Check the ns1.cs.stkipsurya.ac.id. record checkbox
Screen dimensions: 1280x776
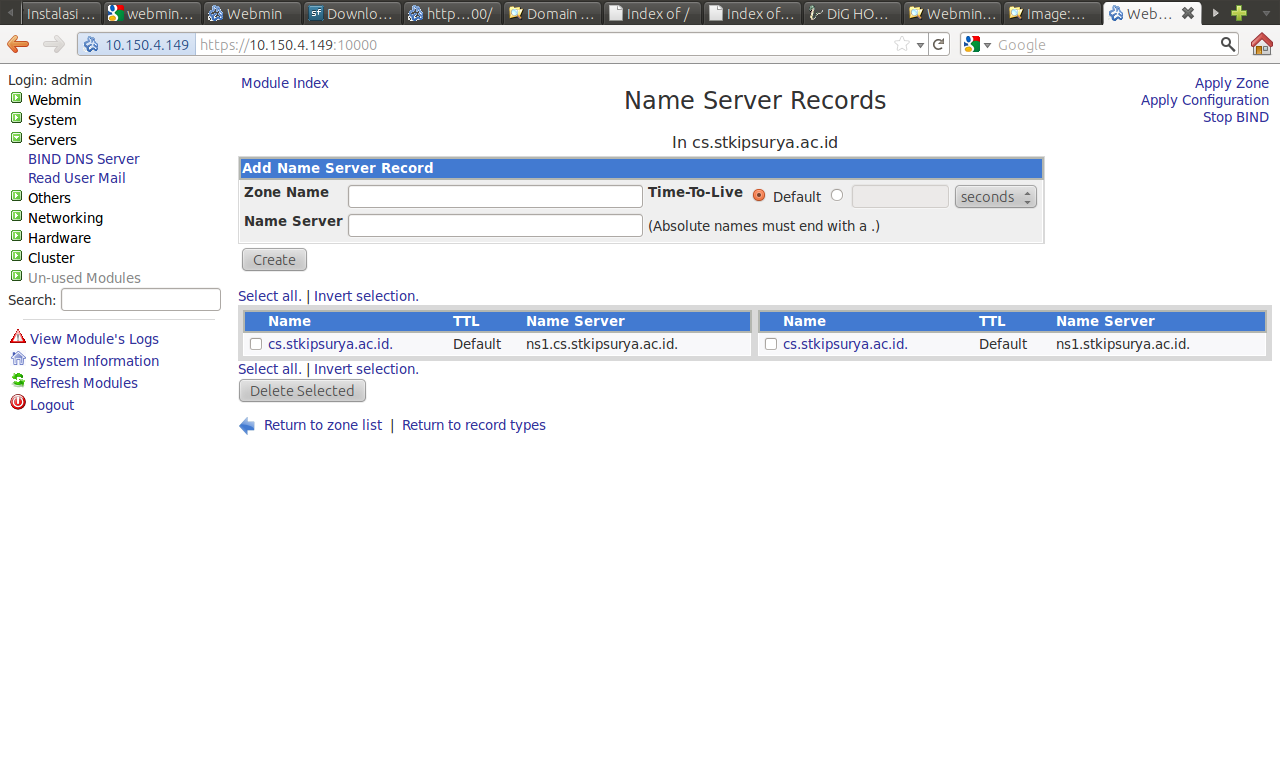click(x=256, y=344)
